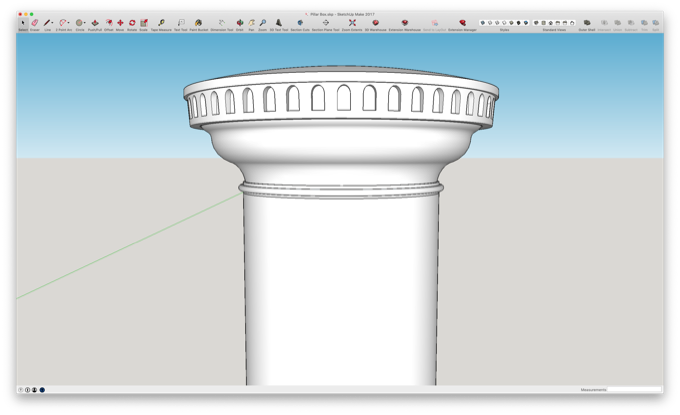Screen dimensions: 680x415
Task: Choose the Paint Bucket tool
Action: [x=199, y=23]
